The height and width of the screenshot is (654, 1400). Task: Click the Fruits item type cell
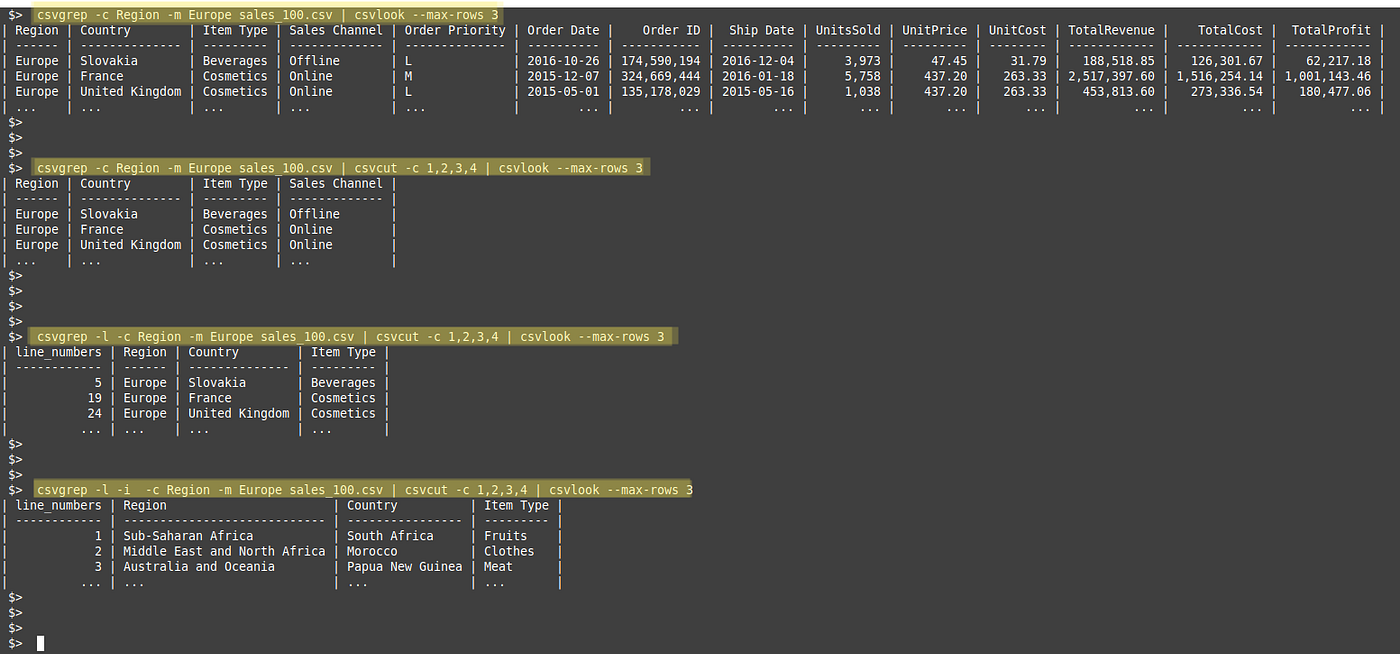[x=506, y=536]
